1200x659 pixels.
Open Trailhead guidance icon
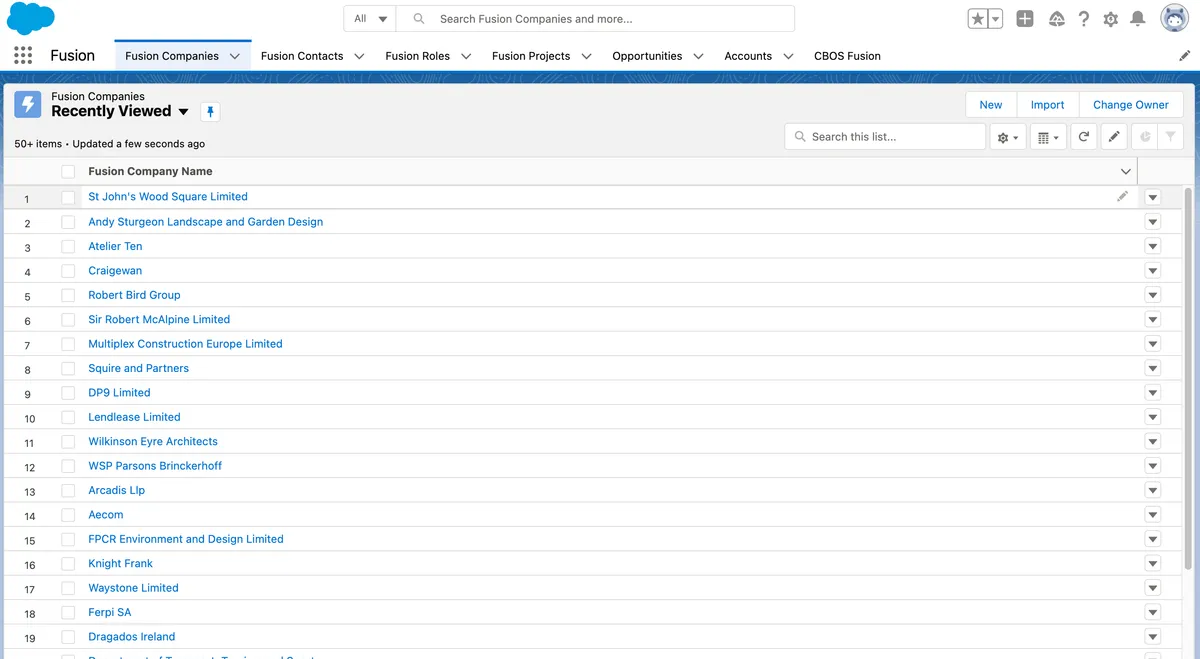1057,19
